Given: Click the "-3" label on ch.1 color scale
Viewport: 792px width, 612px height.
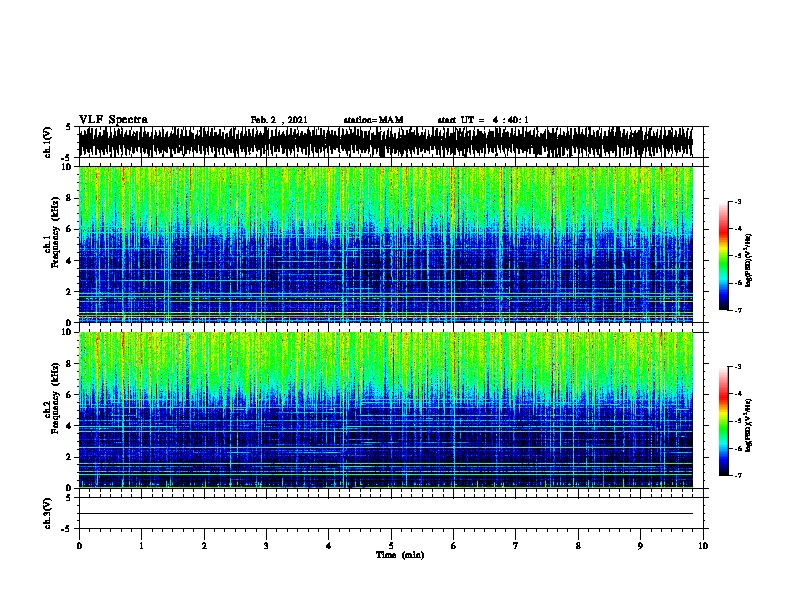Looking at the screenshot, I should (737, 201).
